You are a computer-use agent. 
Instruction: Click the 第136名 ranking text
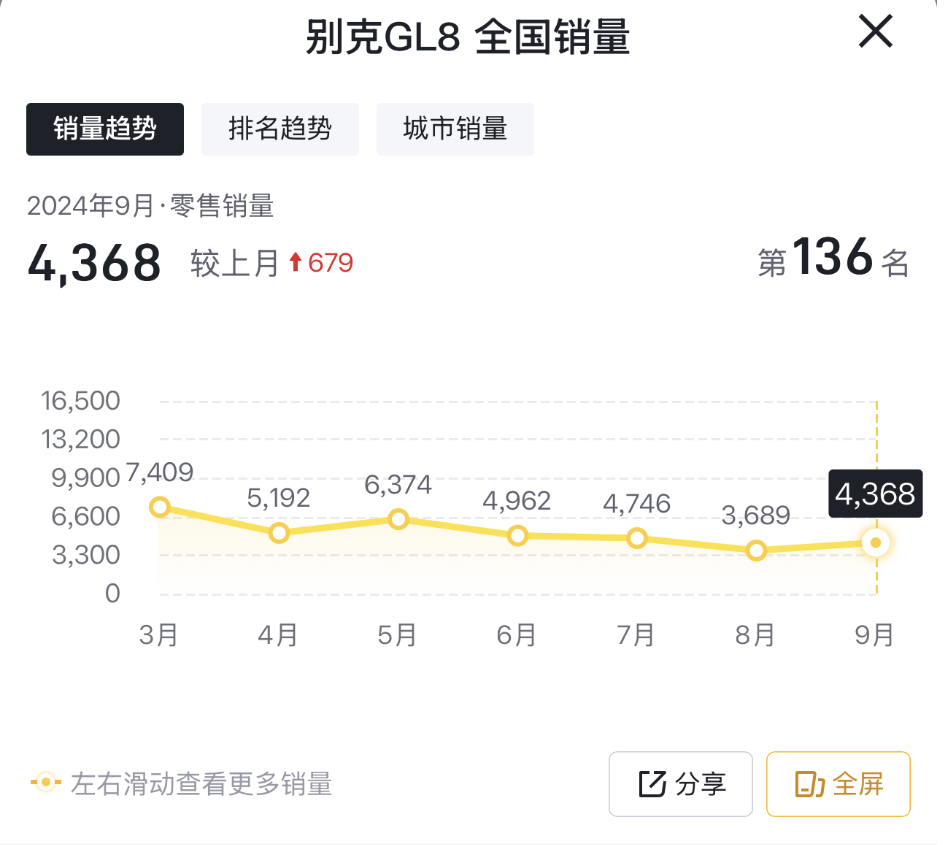click(833, 261)
